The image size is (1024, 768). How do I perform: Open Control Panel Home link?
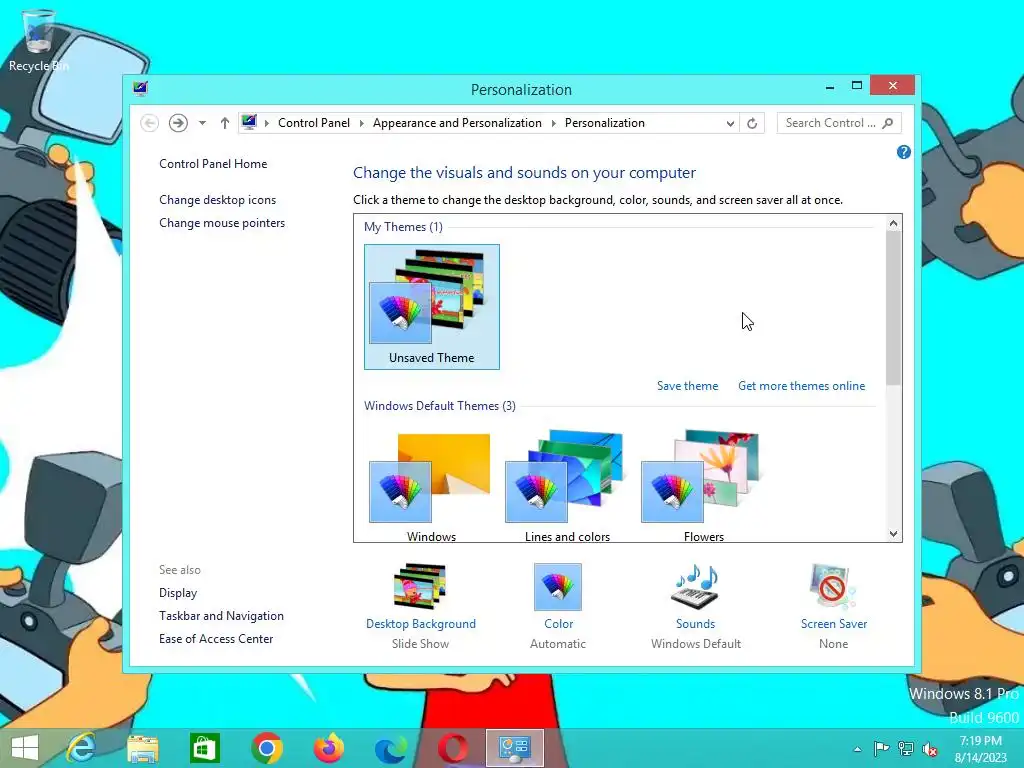pos(213,164)
